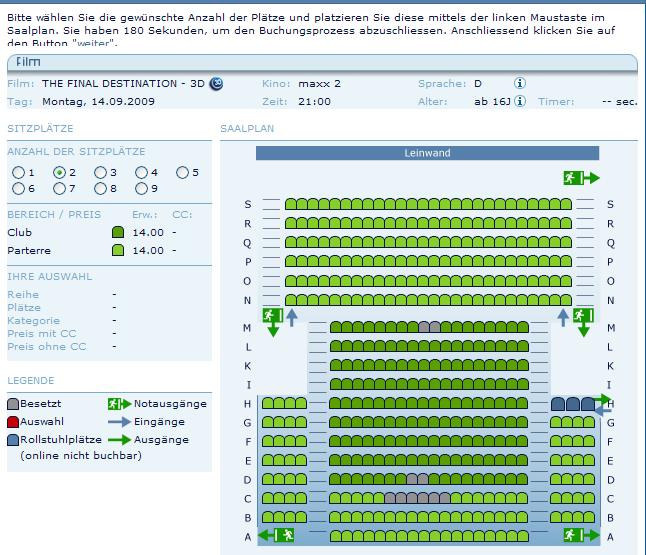The image size is (646, 555).
Task: Click the Ausgänge legend arrow icon
Action: pyautogui.click(x=119, y=440)
